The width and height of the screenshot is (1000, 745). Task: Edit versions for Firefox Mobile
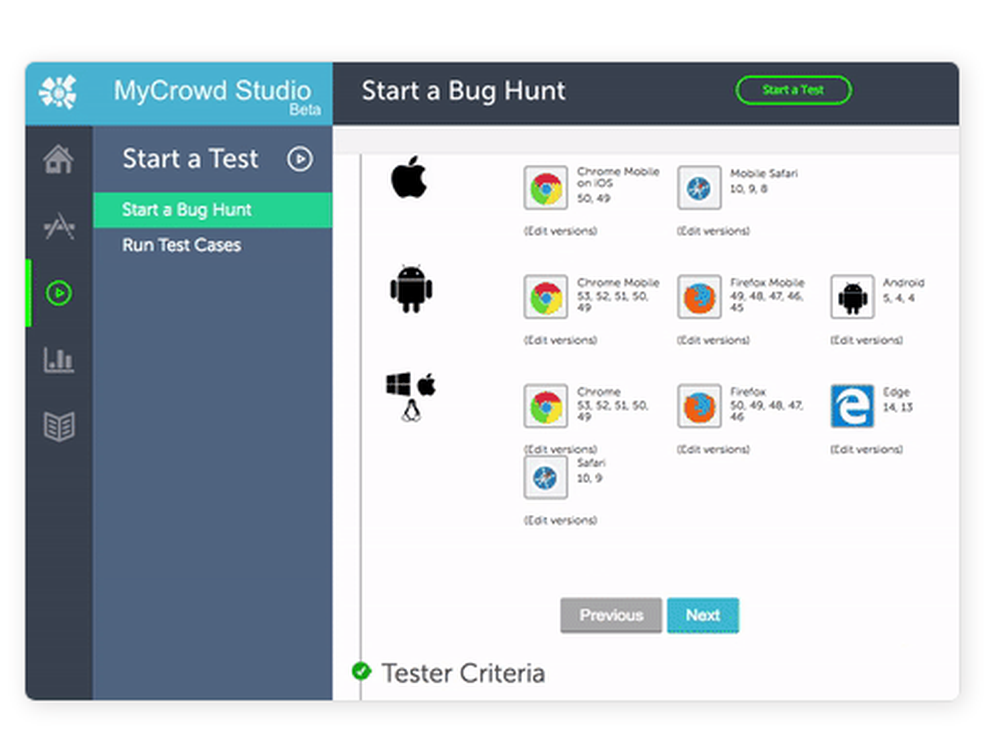click(x=713, y=340)
